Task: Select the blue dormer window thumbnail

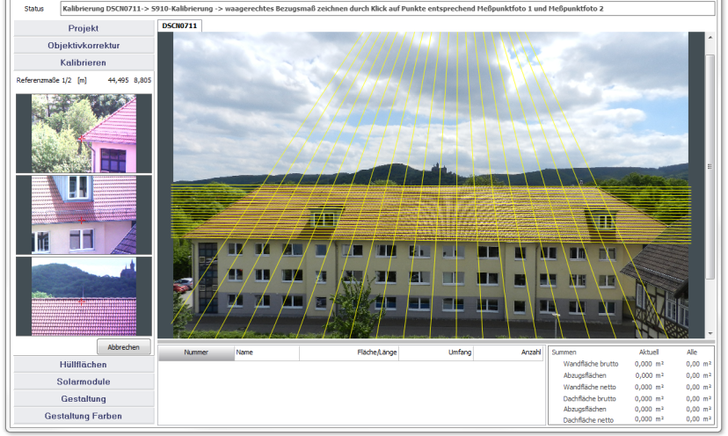Action: 84,214
